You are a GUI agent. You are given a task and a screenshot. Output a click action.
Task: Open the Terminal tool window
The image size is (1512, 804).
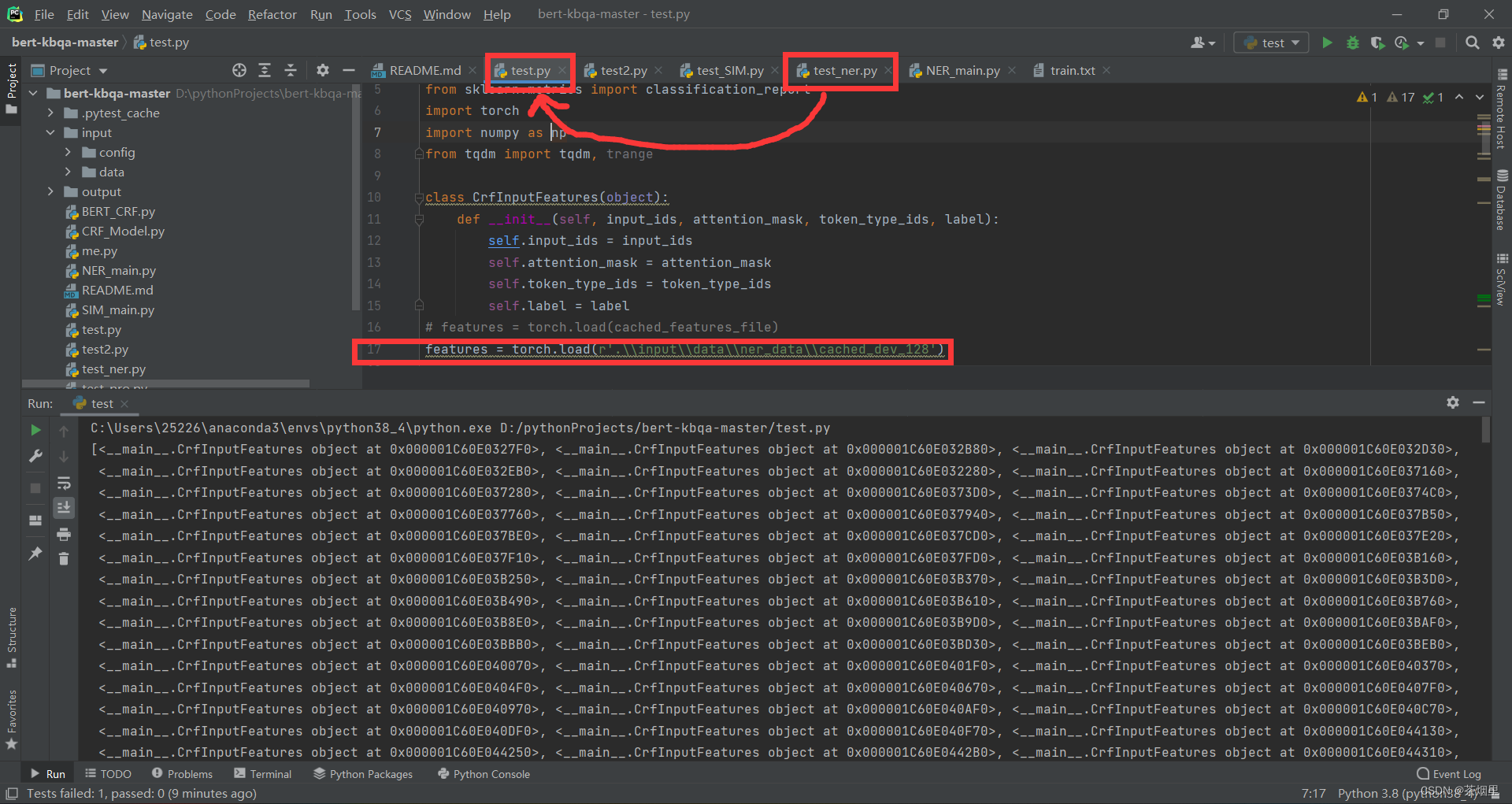click(262, 774)
